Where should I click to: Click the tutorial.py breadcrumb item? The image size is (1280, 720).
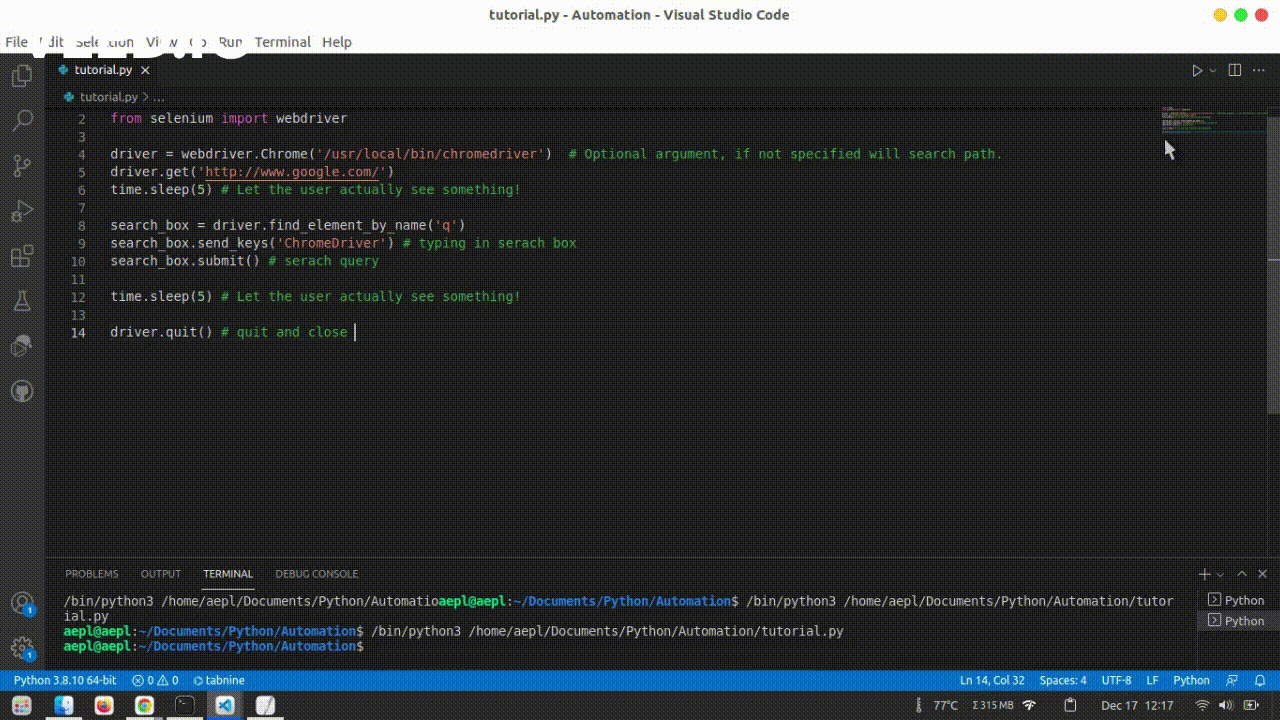(101, 97)
